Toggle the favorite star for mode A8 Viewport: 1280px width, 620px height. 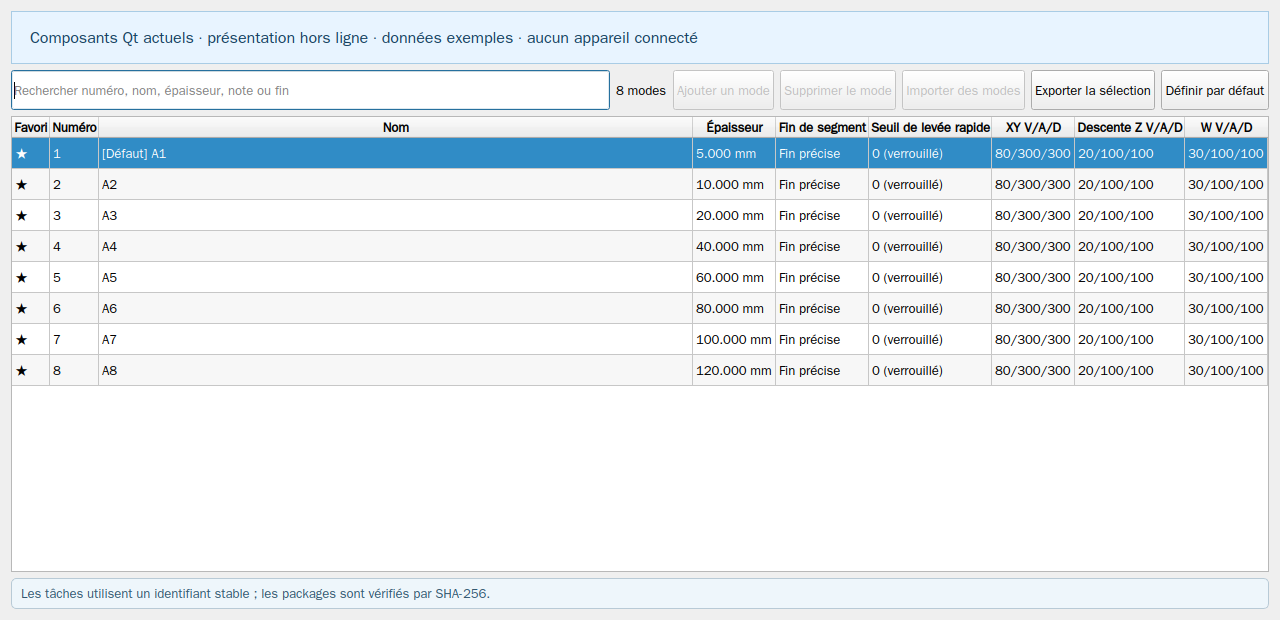click(x=22, y=371)
